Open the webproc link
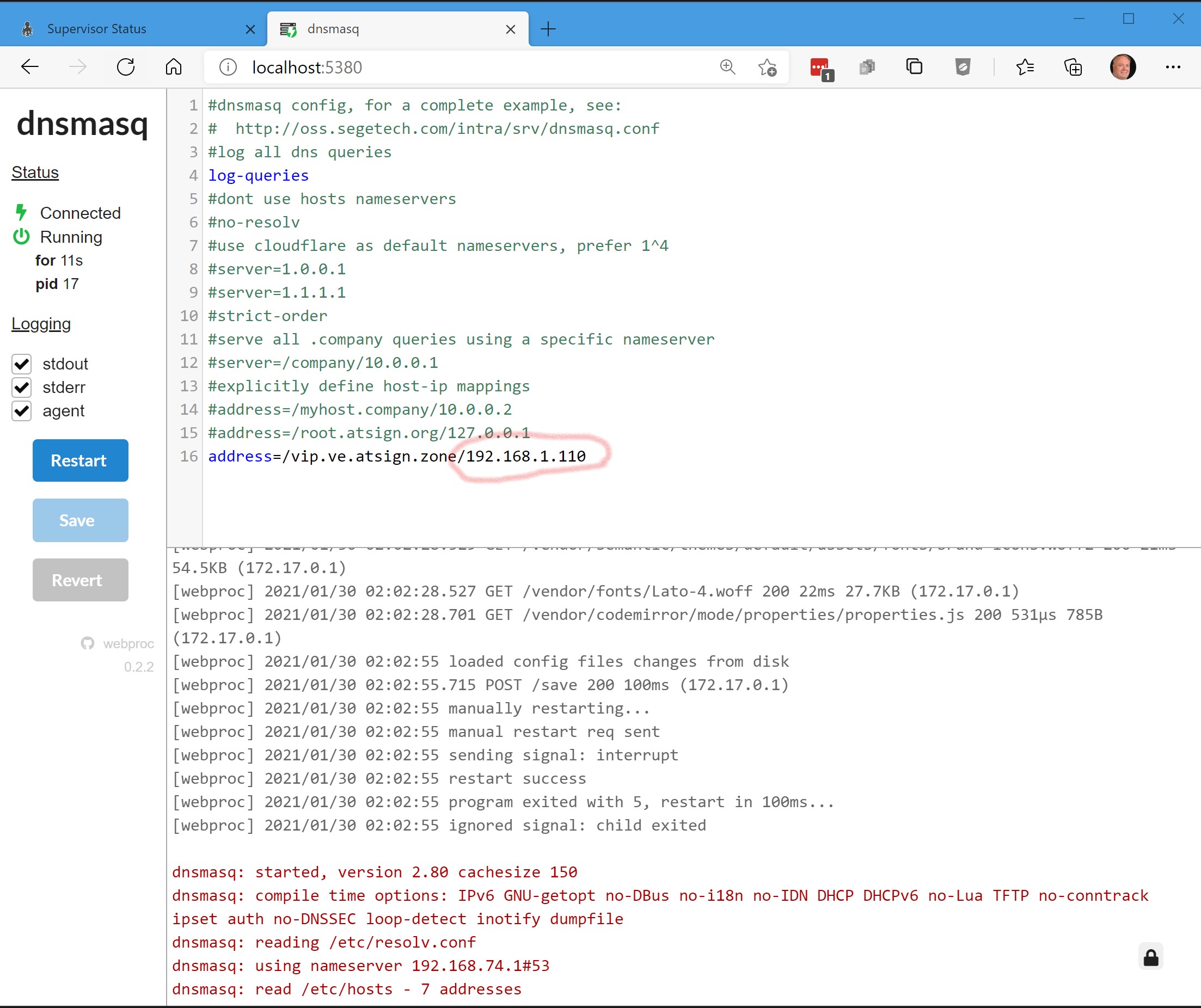The height and width of the screenshot is (1008, 1201). click(x=128, y=644)
